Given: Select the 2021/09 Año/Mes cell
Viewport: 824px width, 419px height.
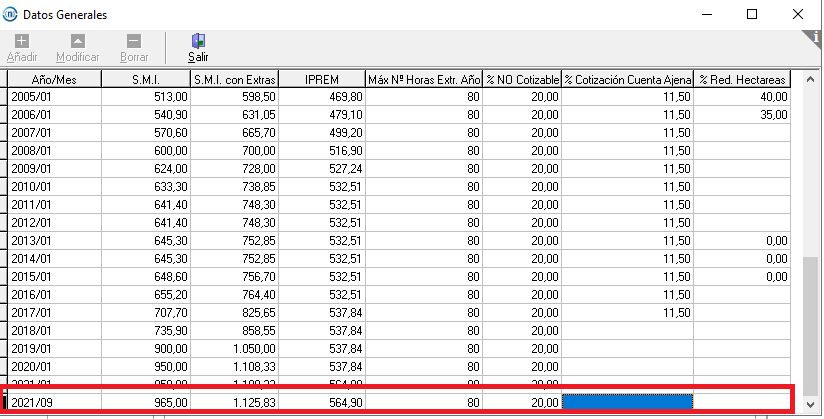Looking at the screenshot, I should [55, 402].
